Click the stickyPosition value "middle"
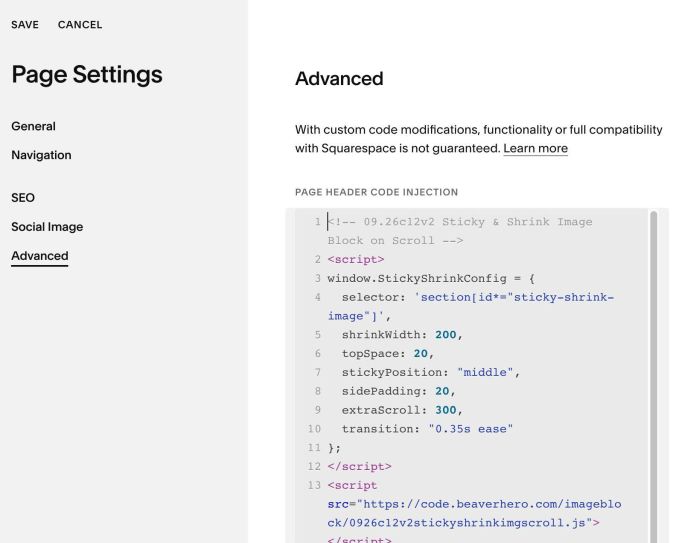The image size is (700, 543). pyautogui.click(x=485, y=372)
